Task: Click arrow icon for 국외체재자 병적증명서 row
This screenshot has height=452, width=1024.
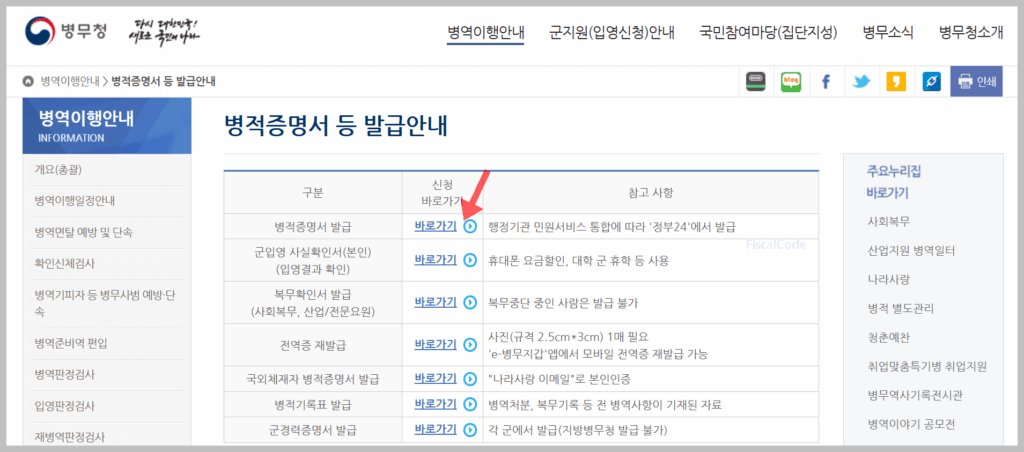Action: click(x=470, y=379)
